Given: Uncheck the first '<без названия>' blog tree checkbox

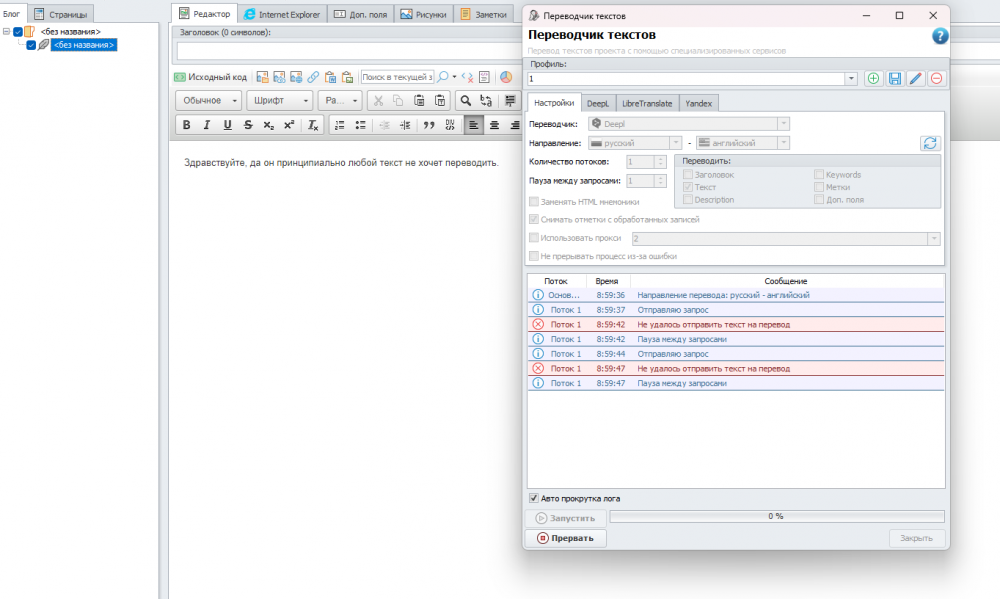Looking at the screenshot, I should pyautogui.click(x=18, y=32).
